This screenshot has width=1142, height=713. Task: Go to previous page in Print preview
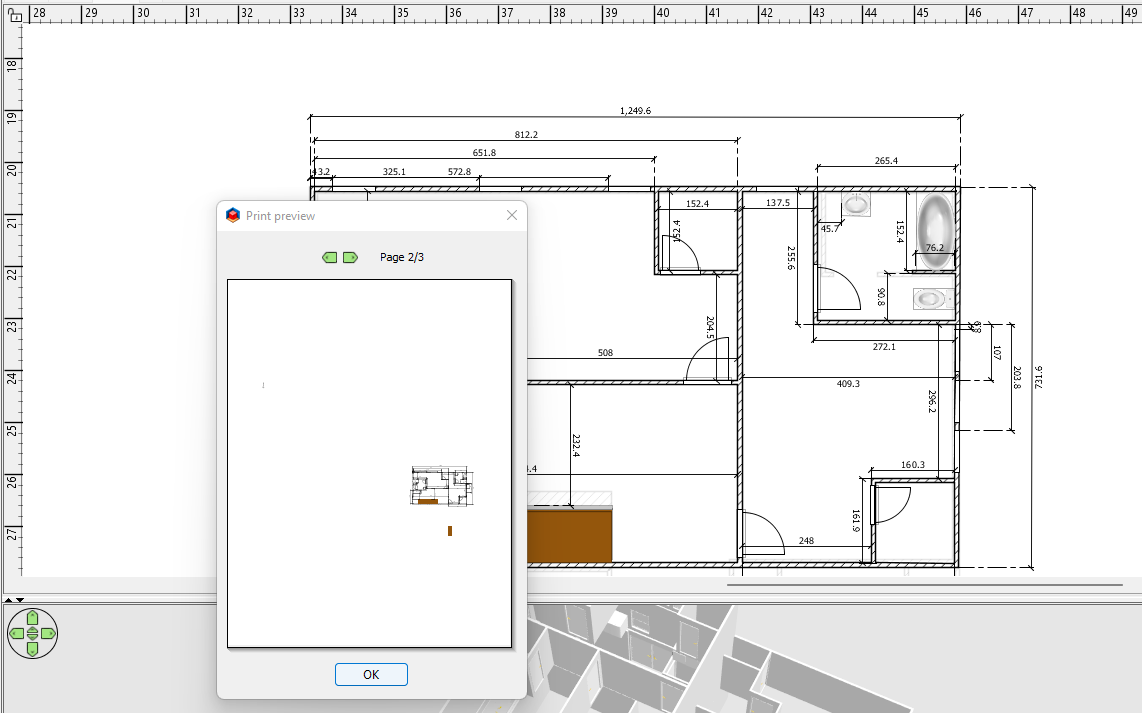tap(330, 257)
